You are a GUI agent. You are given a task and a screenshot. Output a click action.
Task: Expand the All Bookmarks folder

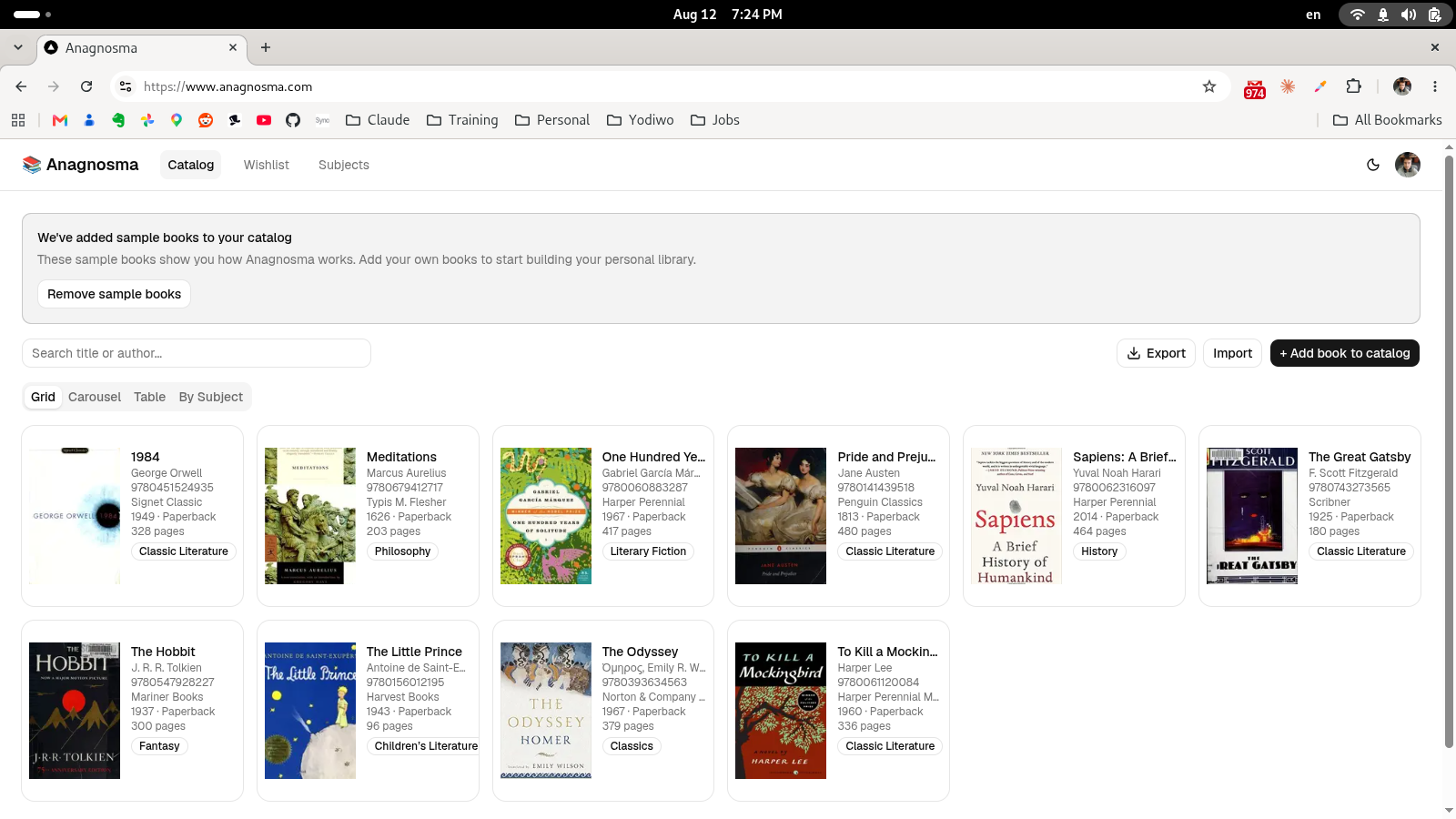point(1388,120)
